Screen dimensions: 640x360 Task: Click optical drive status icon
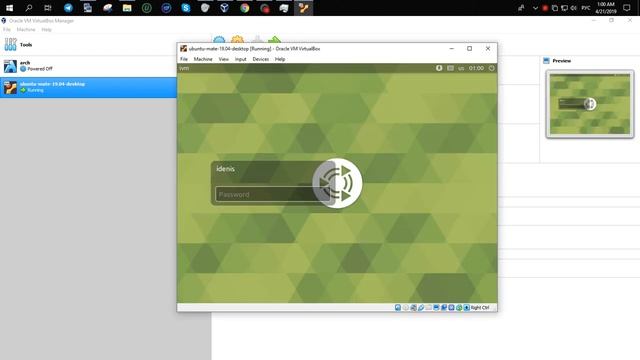click(405, 307)
